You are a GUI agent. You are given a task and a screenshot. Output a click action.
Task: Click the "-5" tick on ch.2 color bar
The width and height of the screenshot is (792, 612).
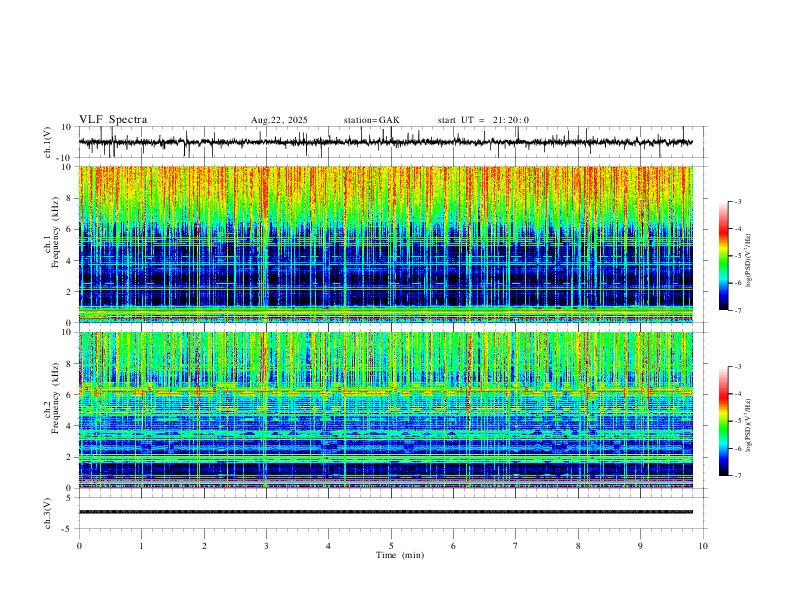click(737, 421)
